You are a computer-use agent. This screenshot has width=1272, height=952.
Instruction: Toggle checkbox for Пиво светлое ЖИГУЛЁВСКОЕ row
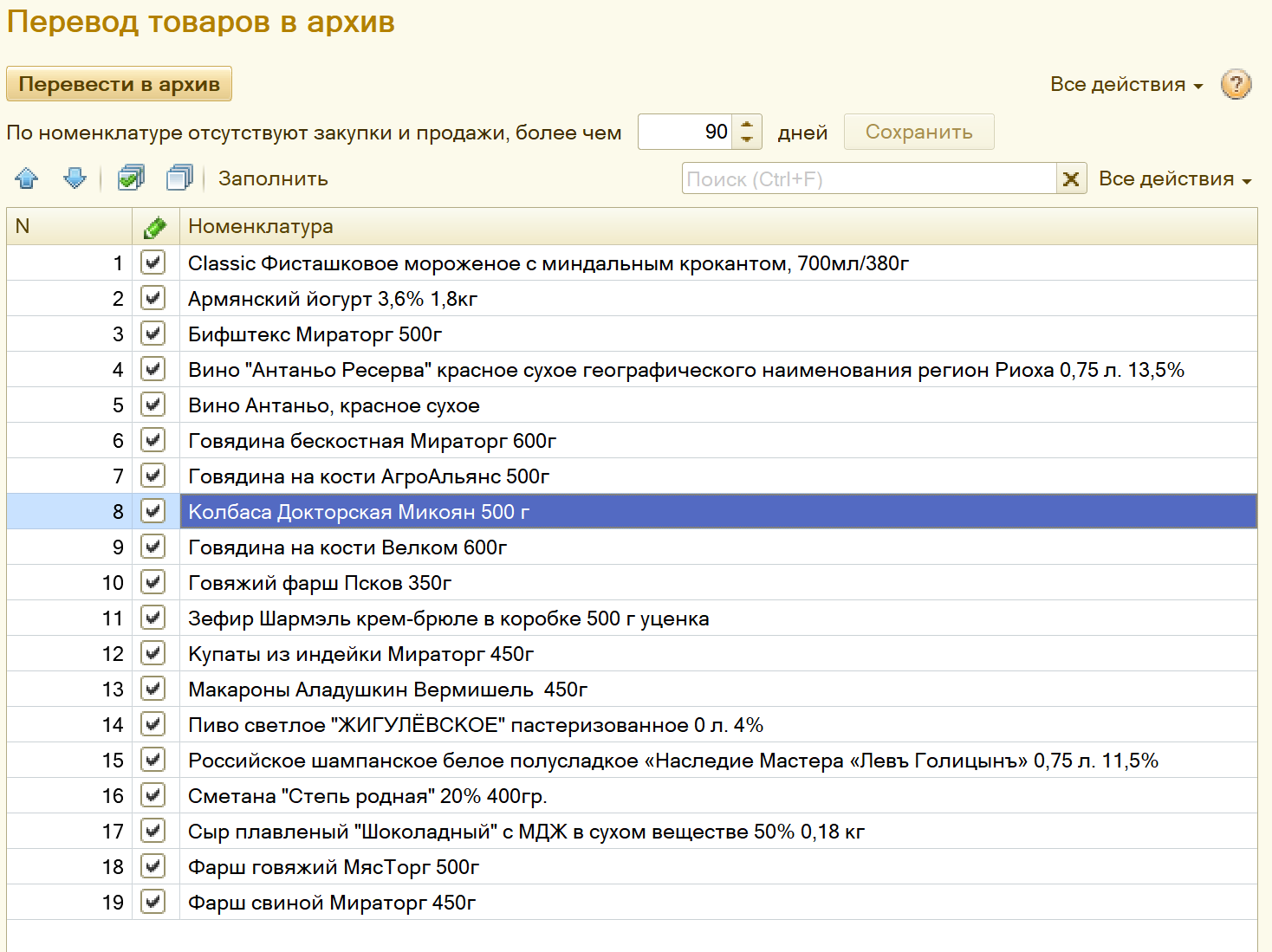tap(153, 724)
